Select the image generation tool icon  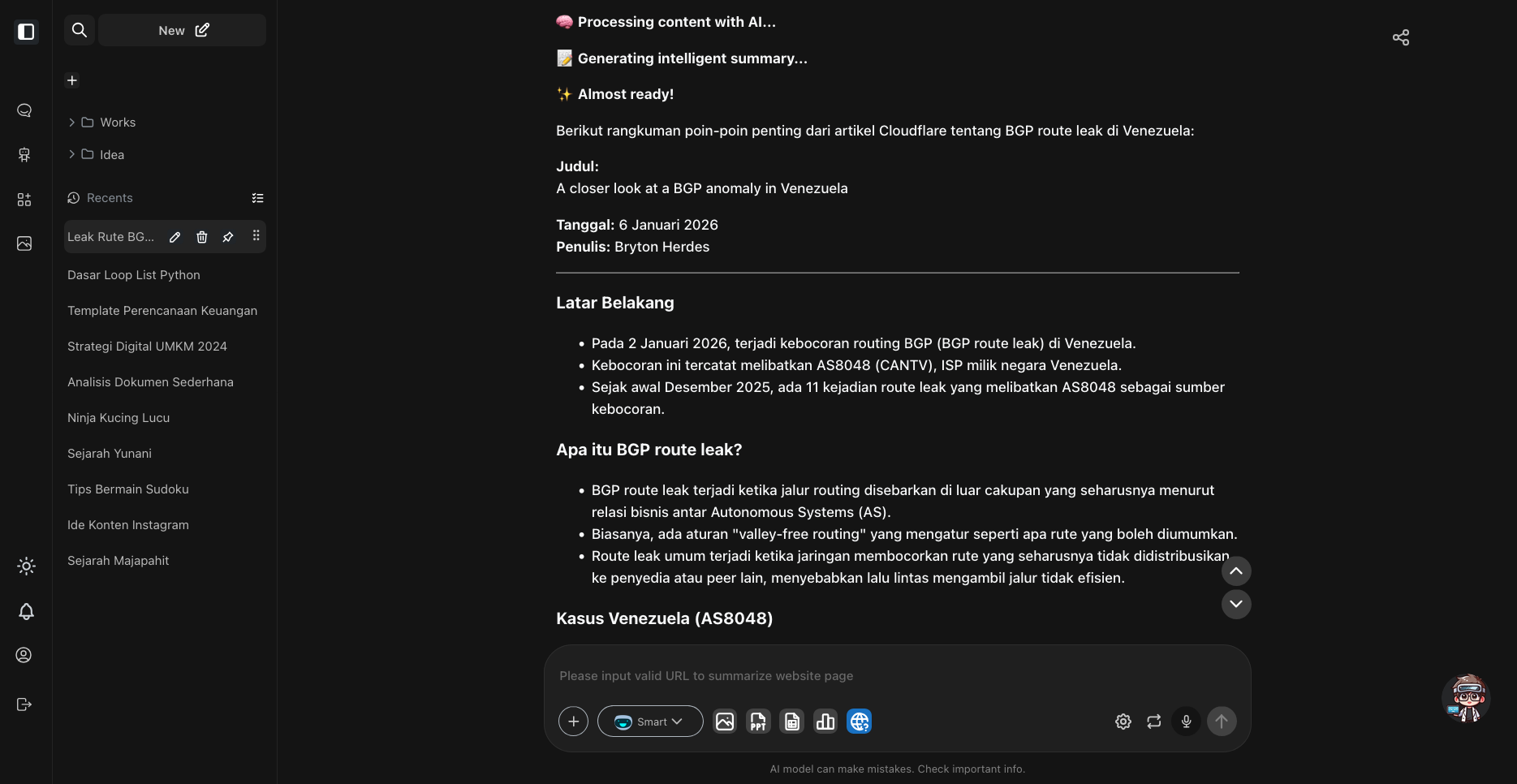pos(725,722)
